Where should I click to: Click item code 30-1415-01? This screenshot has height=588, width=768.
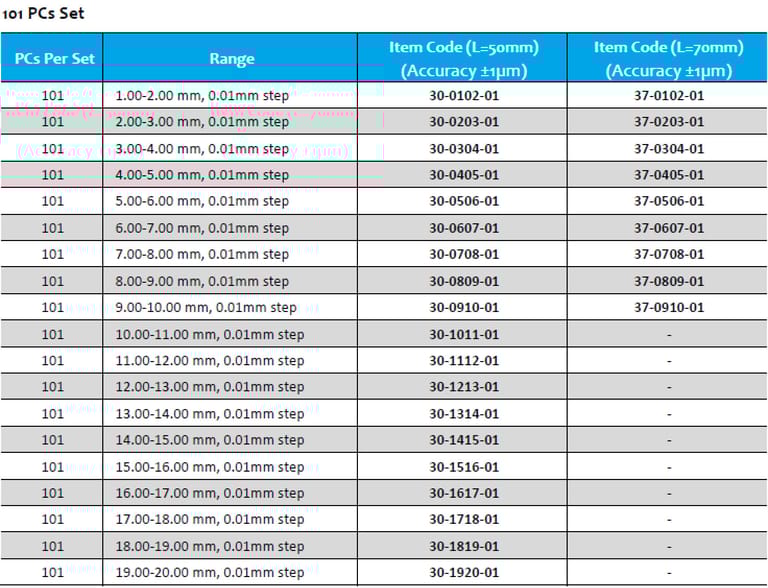click(463, 440)
